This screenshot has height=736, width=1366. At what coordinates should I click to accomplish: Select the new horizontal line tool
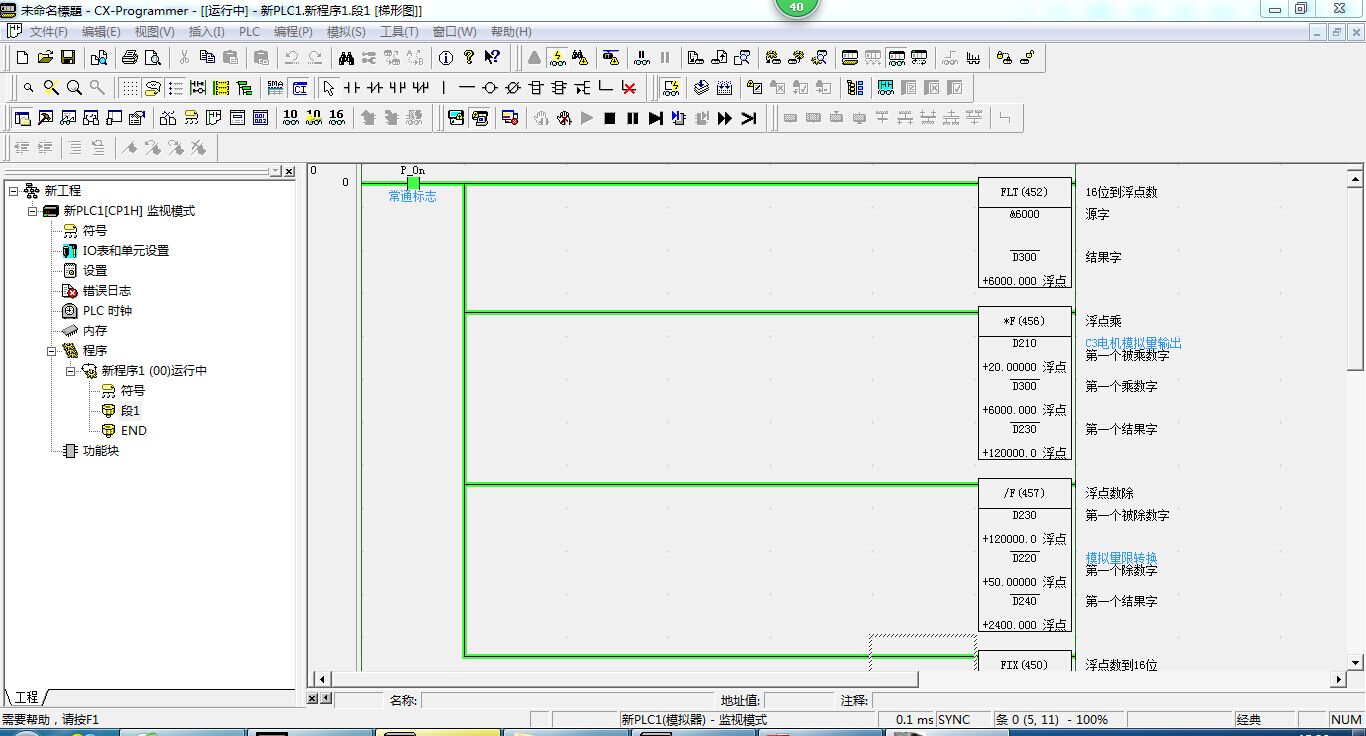pyautogui.click(x=466, y=88)
